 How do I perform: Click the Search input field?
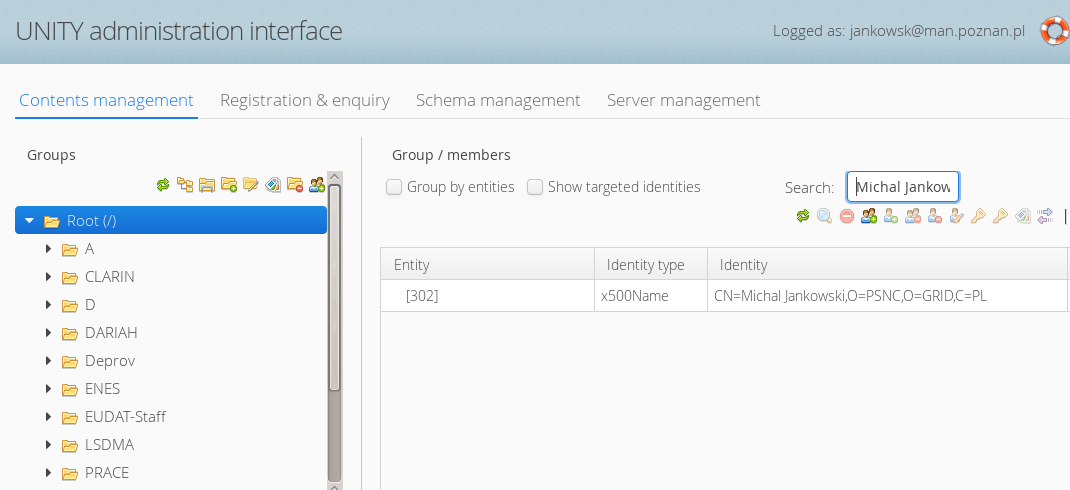tap(903, 187)
